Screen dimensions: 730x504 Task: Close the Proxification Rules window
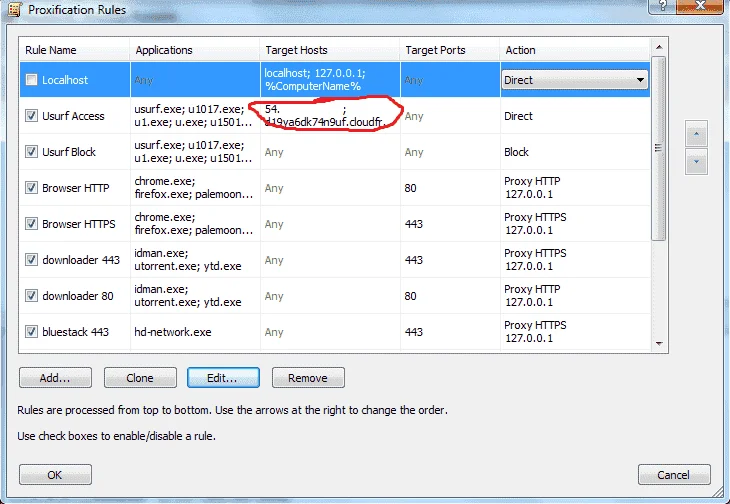[x=700, y=6]
